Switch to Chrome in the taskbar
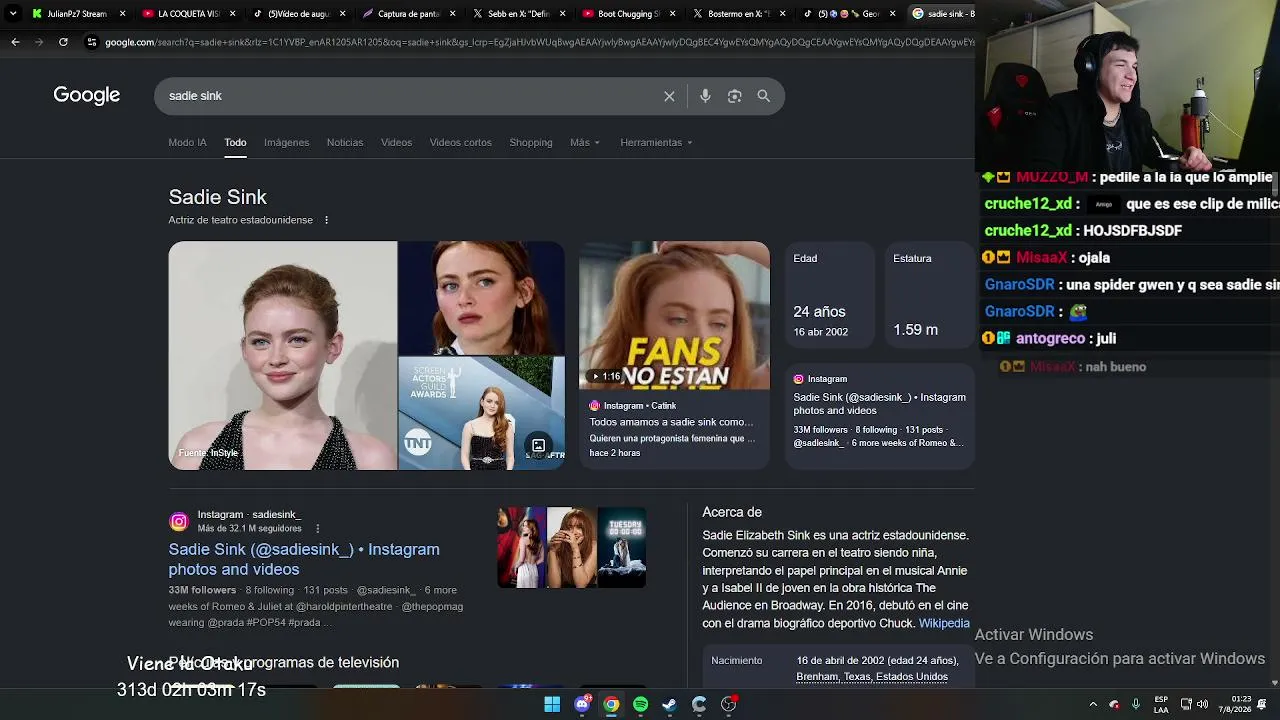 tap(611, 704)
